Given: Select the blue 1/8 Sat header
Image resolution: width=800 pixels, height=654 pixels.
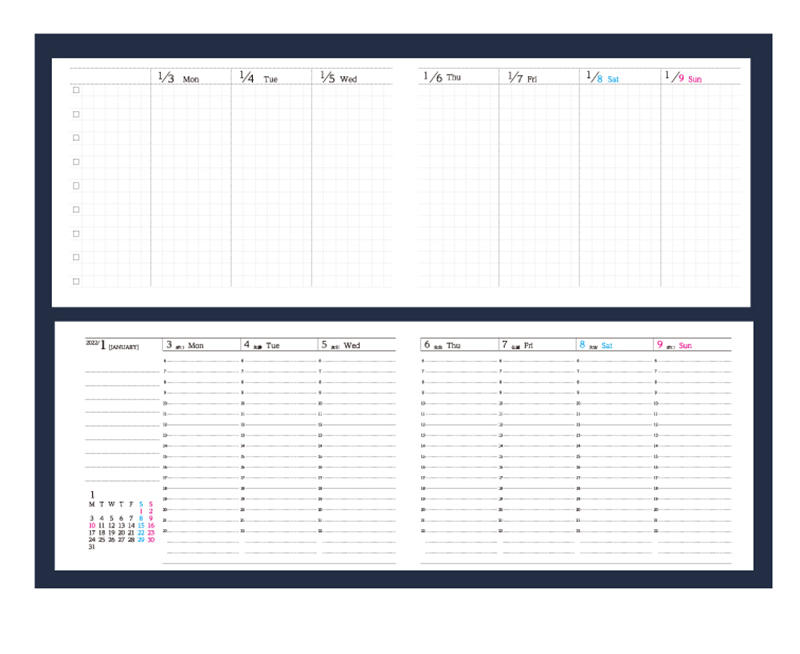Looking at the screenshot, I should [x=602, y=77].
